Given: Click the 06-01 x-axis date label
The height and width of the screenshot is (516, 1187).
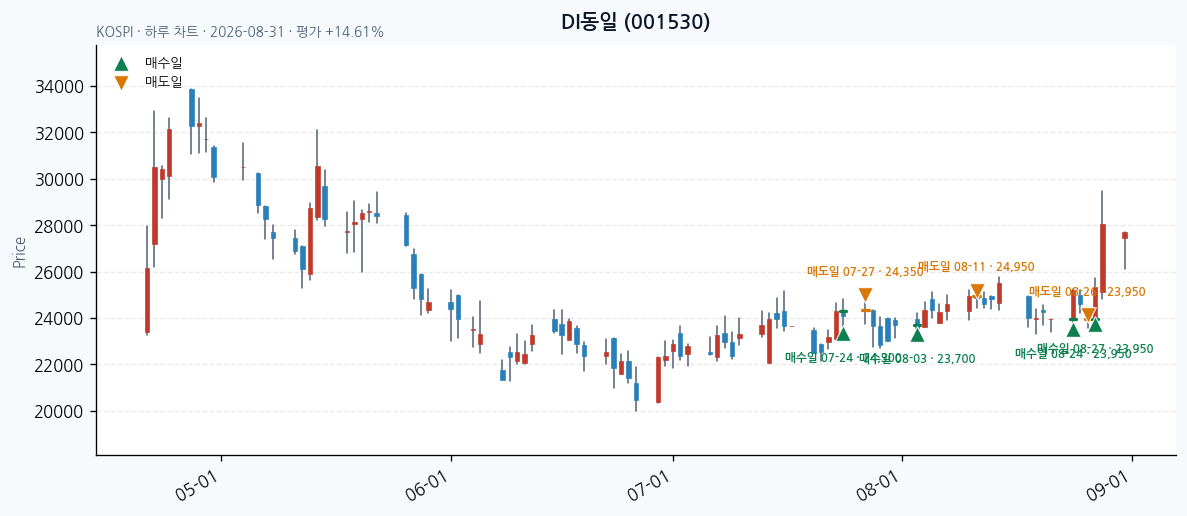Looking at the screenshot, I should [x=428, y=486].
